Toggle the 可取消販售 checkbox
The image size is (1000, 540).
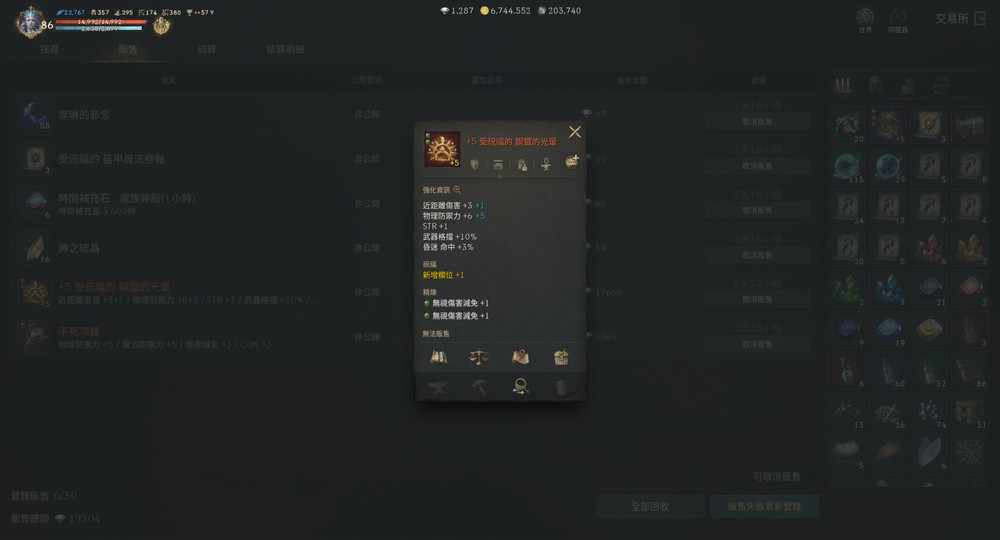tap(812, 476)
